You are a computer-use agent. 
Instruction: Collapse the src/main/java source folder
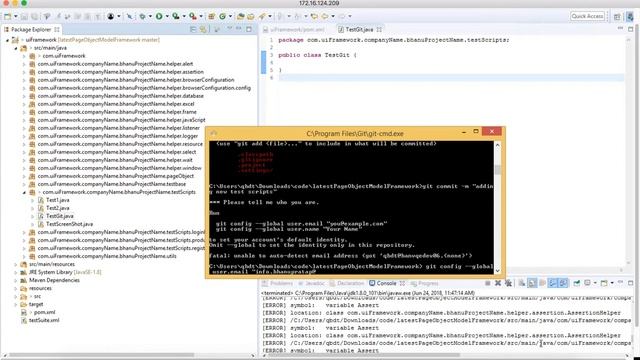click(x=16, y=48)
